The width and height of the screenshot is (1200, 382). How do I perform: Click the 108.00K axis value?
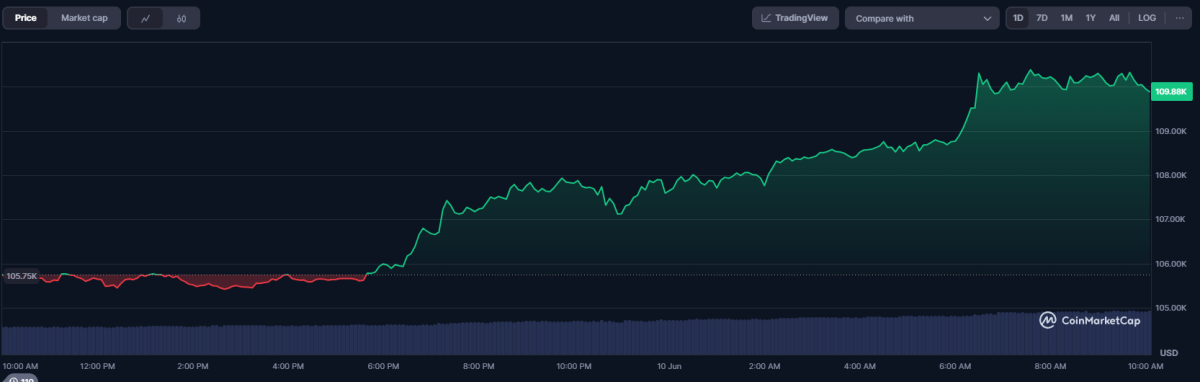pos(1171,175)
